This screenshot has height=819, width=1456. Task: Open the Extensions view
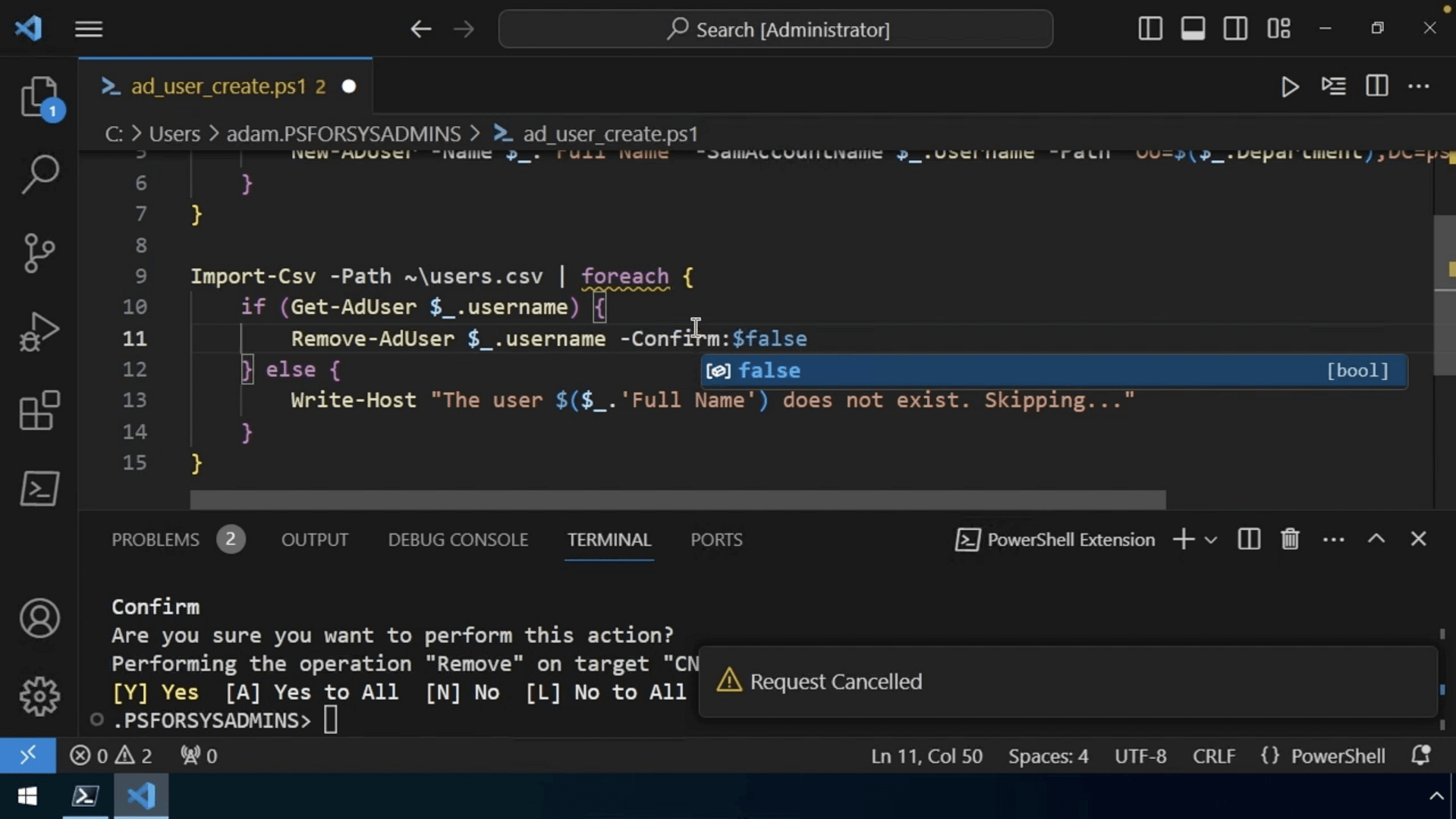click(39, 410)
